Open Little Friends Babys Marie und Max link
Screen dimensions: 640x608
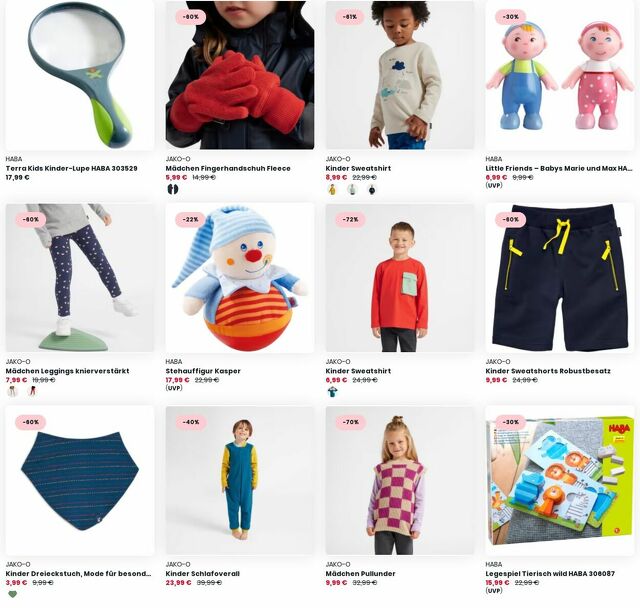click(x=558, y=168)
